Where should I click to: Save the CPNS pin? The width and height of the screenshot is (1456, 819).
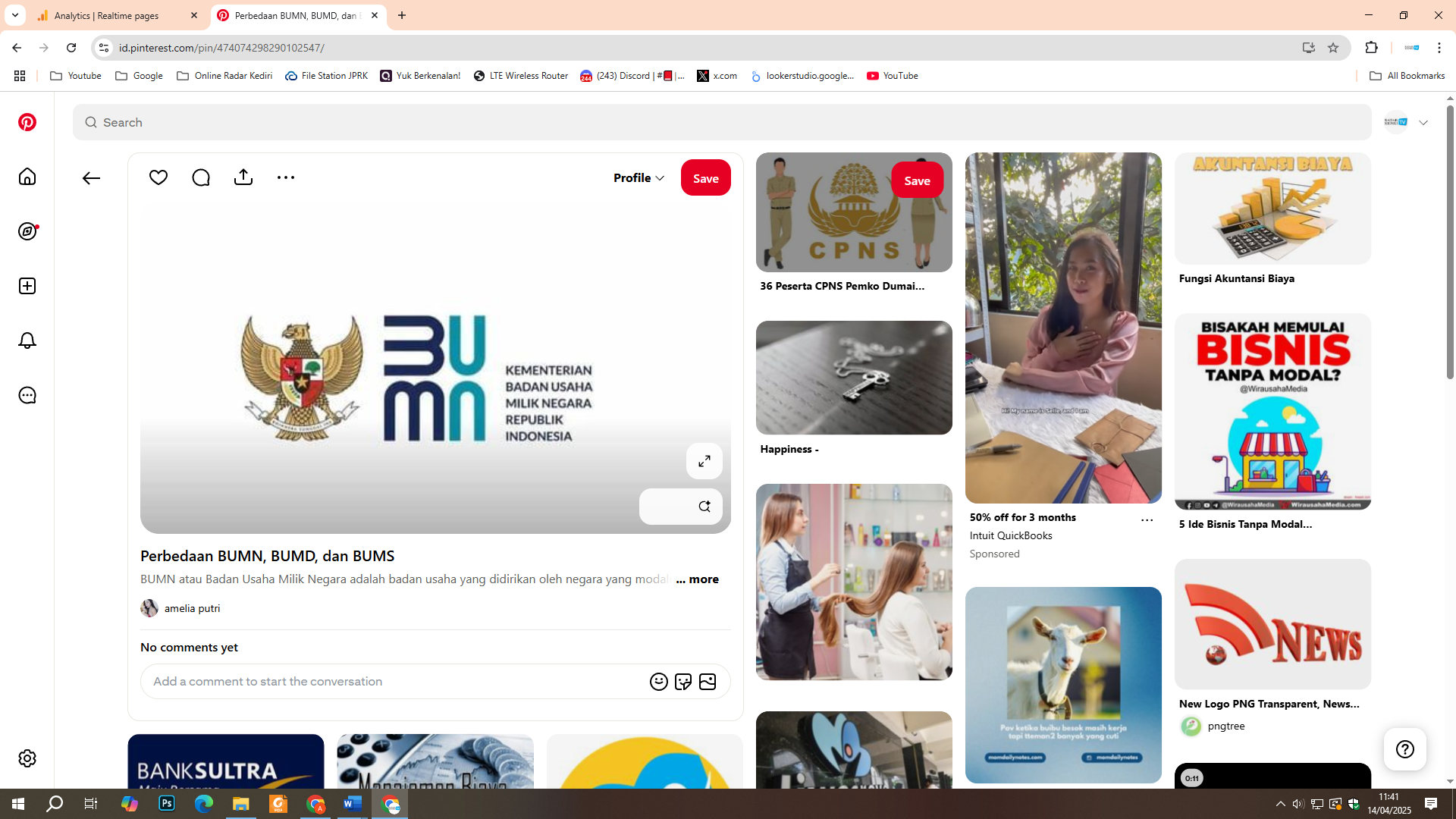coord(918,180)
